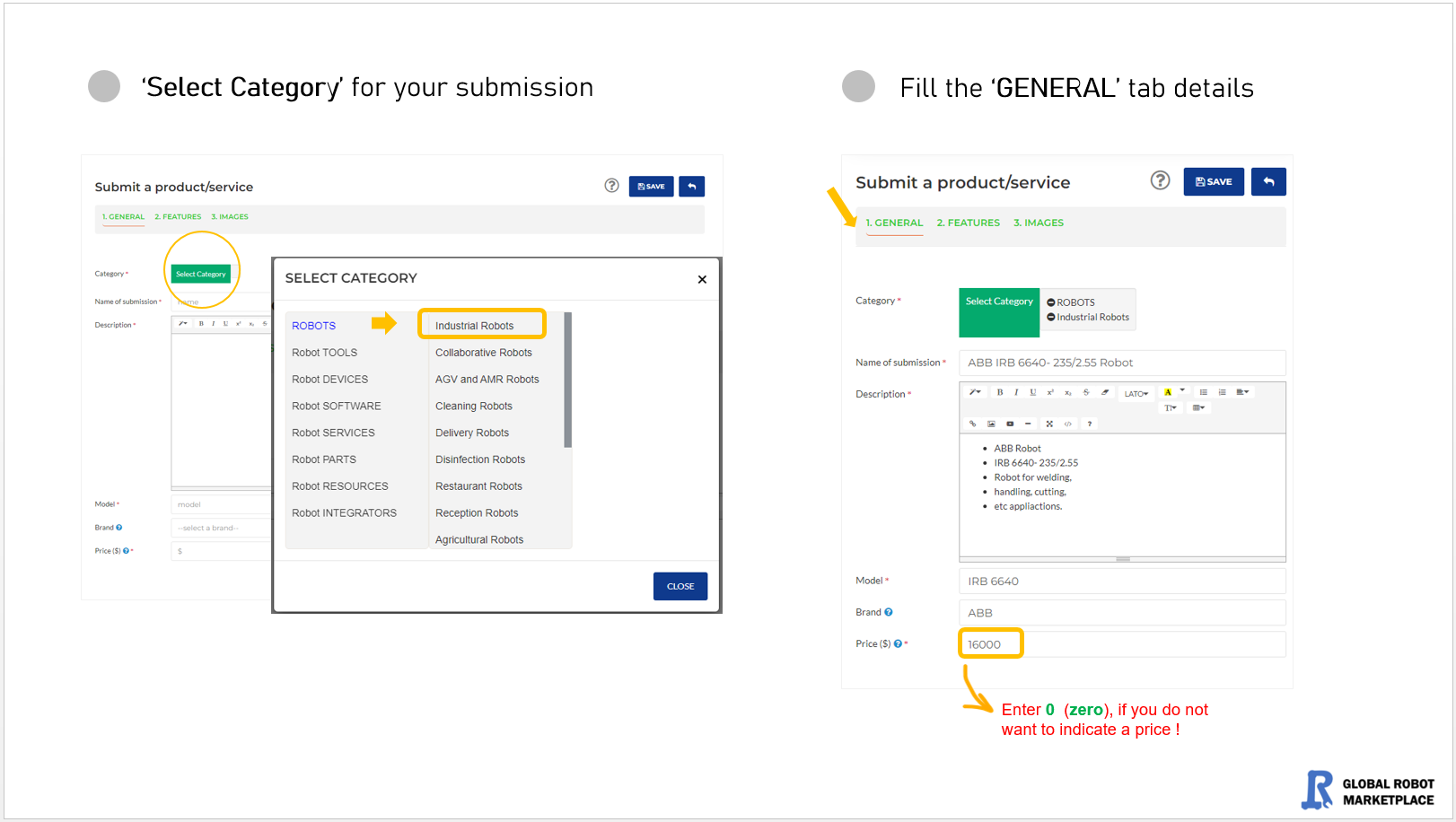The image size is (1456, 822).
Task: Click SAVE on the submission form
Action: pos(1214,181)
